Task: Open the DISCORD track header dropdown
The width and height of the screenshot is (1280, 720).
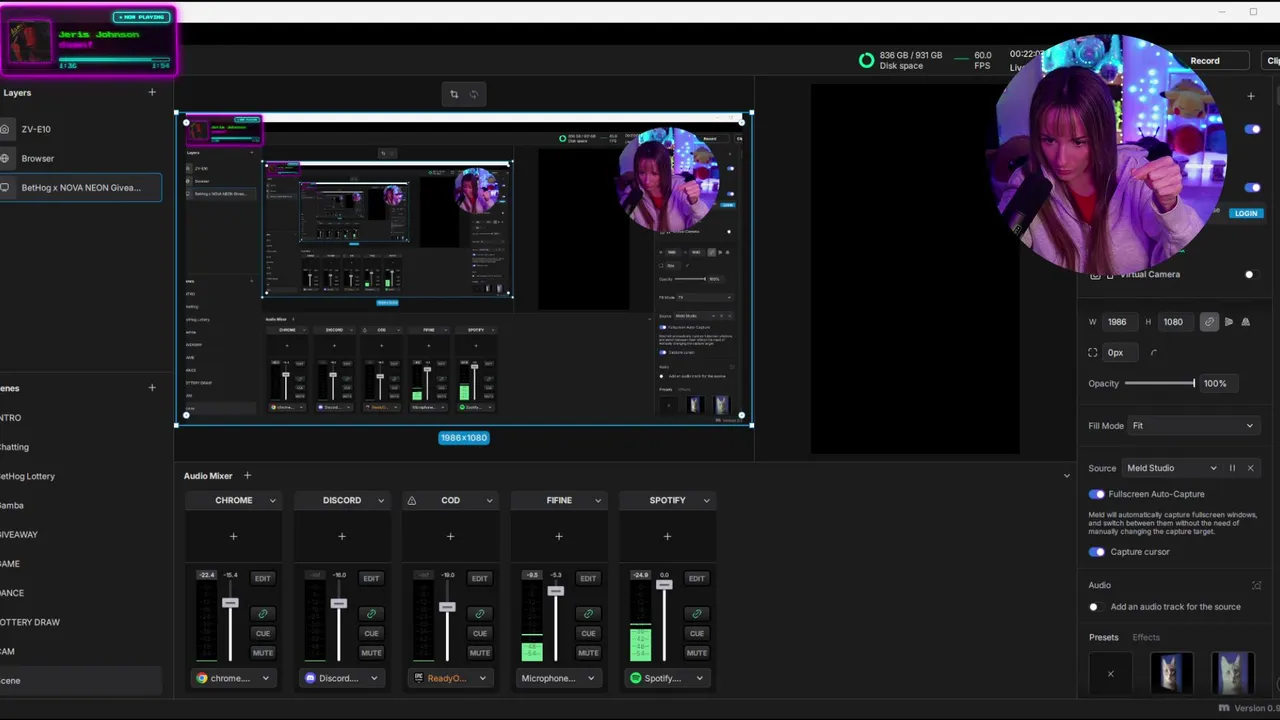Action: pos(381,501)
